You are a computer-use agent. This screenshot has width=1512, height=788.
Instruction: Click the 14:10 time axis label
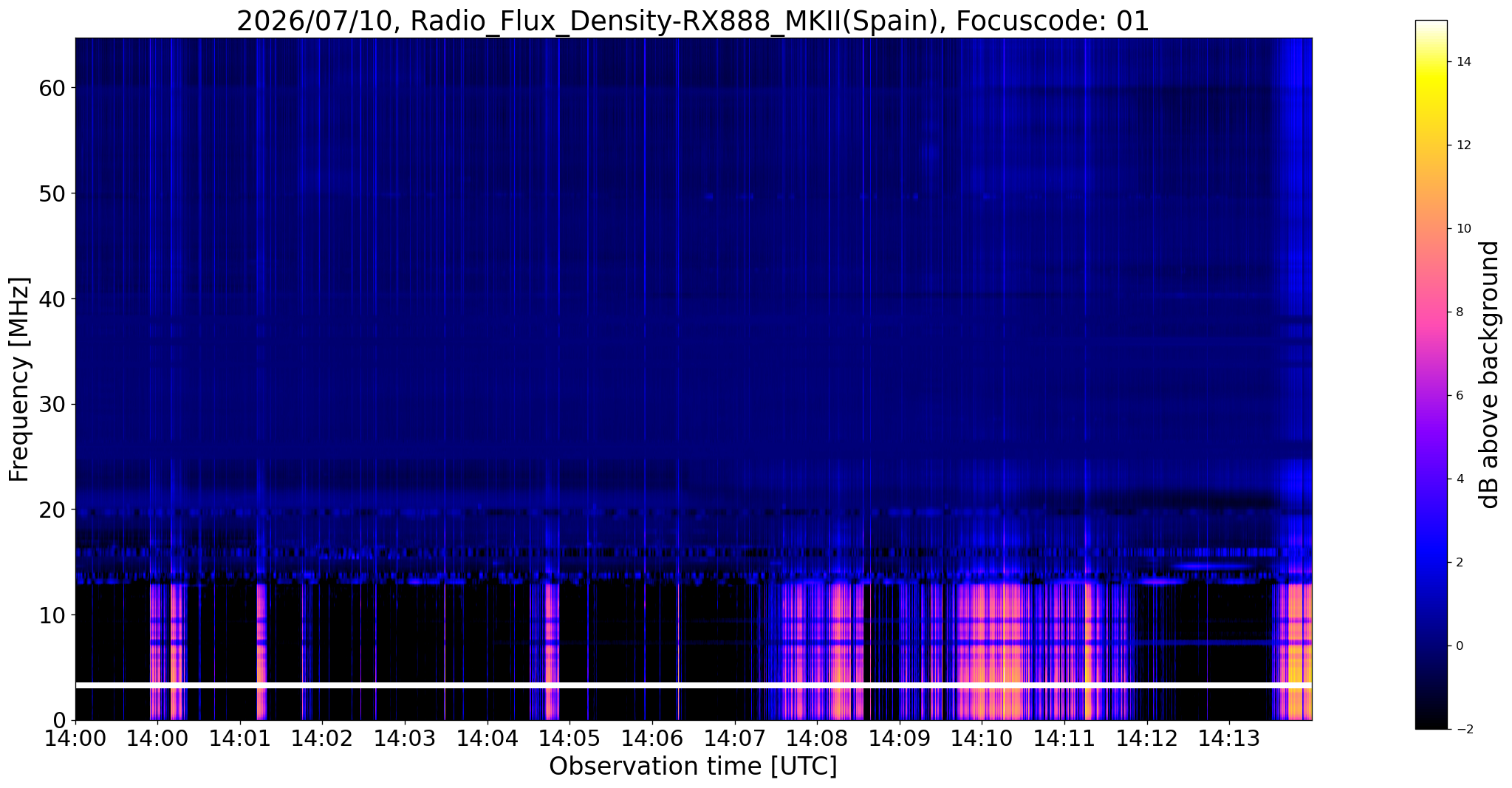(982, 739)
